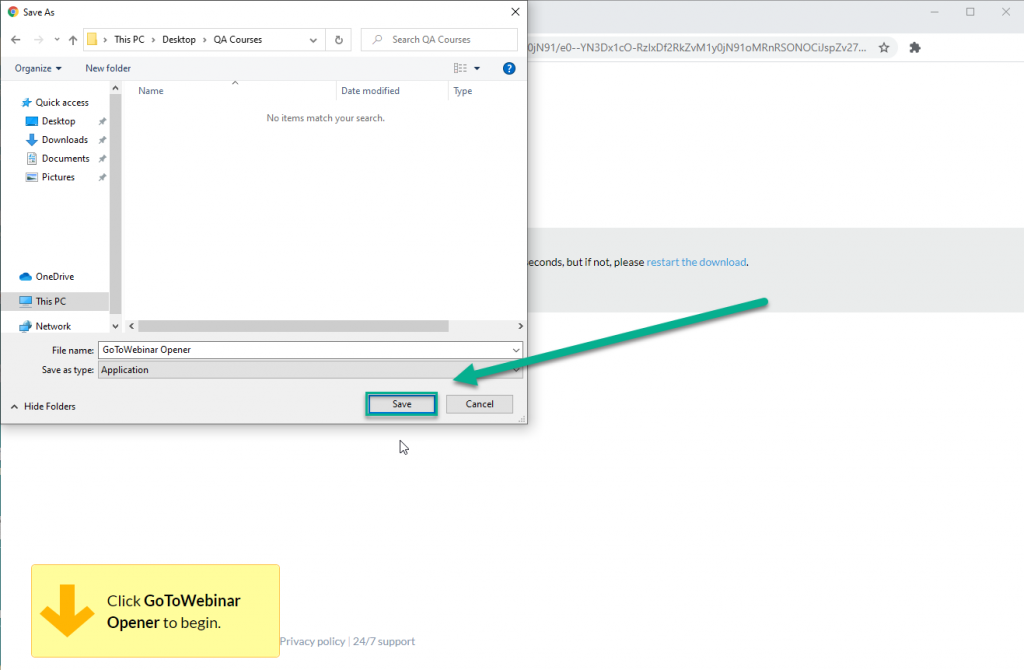This screenshot has width=1024, height=670.
Task: Click file list scroll left arrow
Action: pos(131,326)
